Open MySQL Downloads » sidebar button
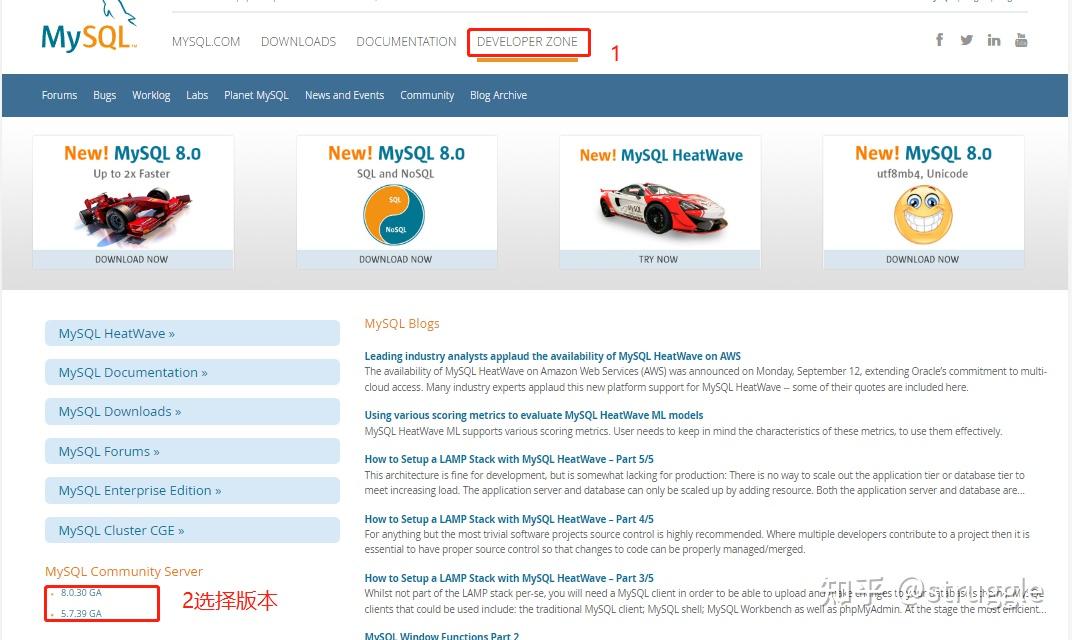The height and width of the screenshot is (640, 1072). click(x=192, y=412)
